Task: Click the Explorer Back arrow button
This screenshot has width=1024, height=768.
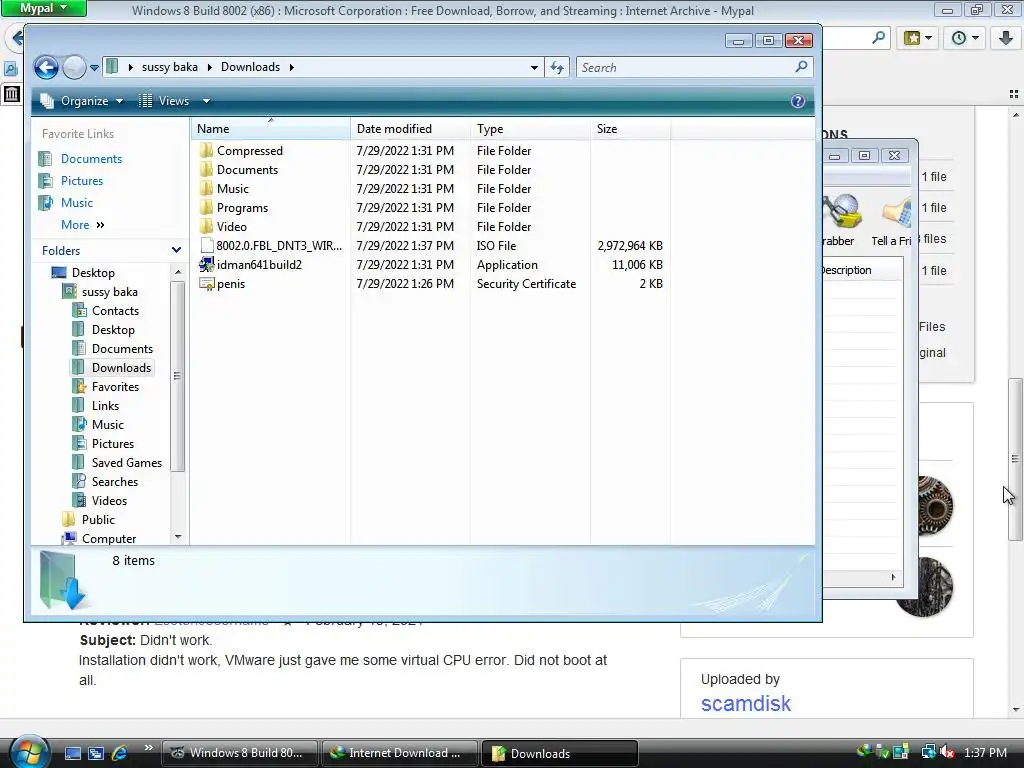Action: pyautogui.click(x=46, y=67)
